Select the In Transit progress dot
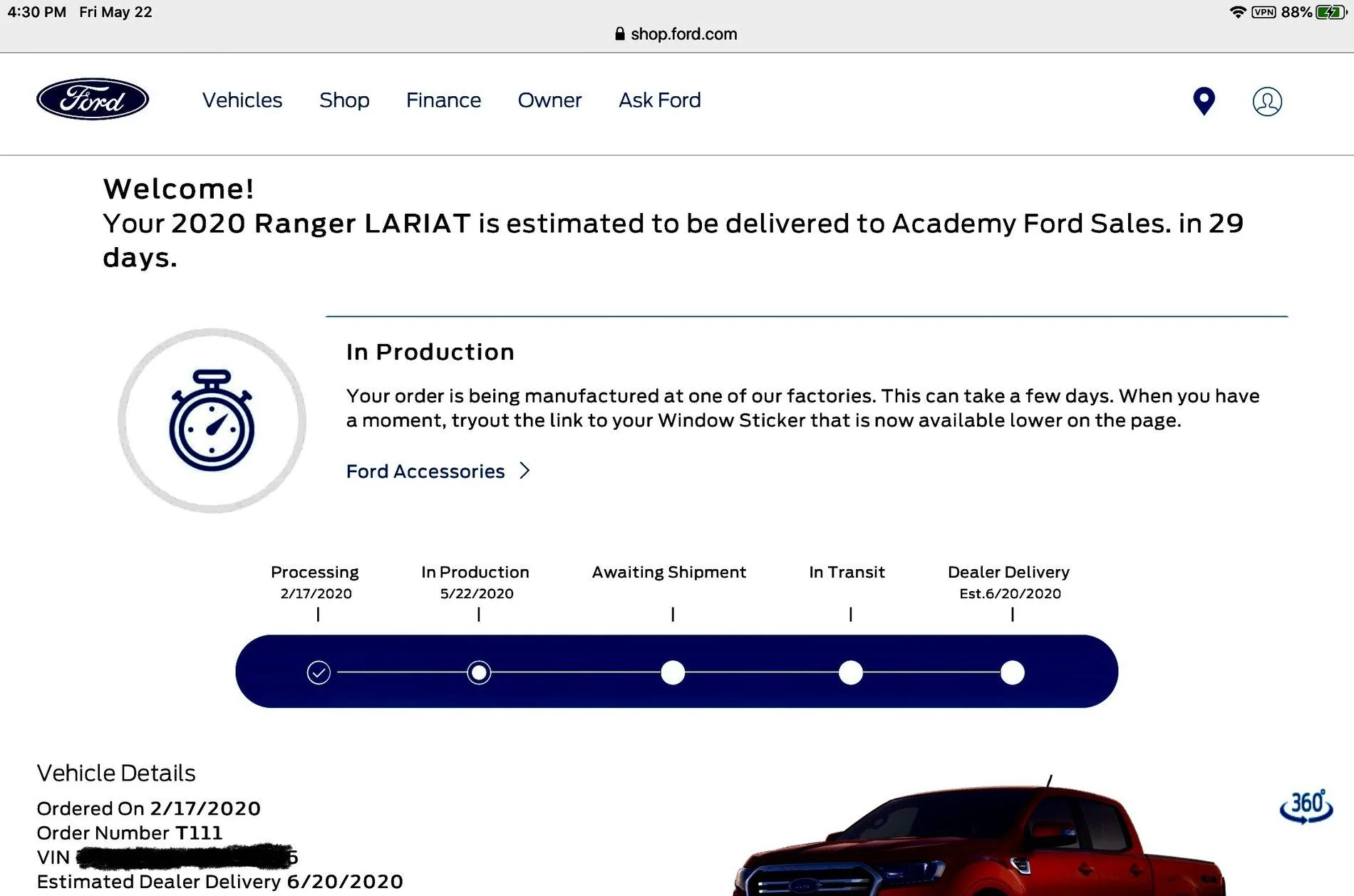 tap(851, 672)
